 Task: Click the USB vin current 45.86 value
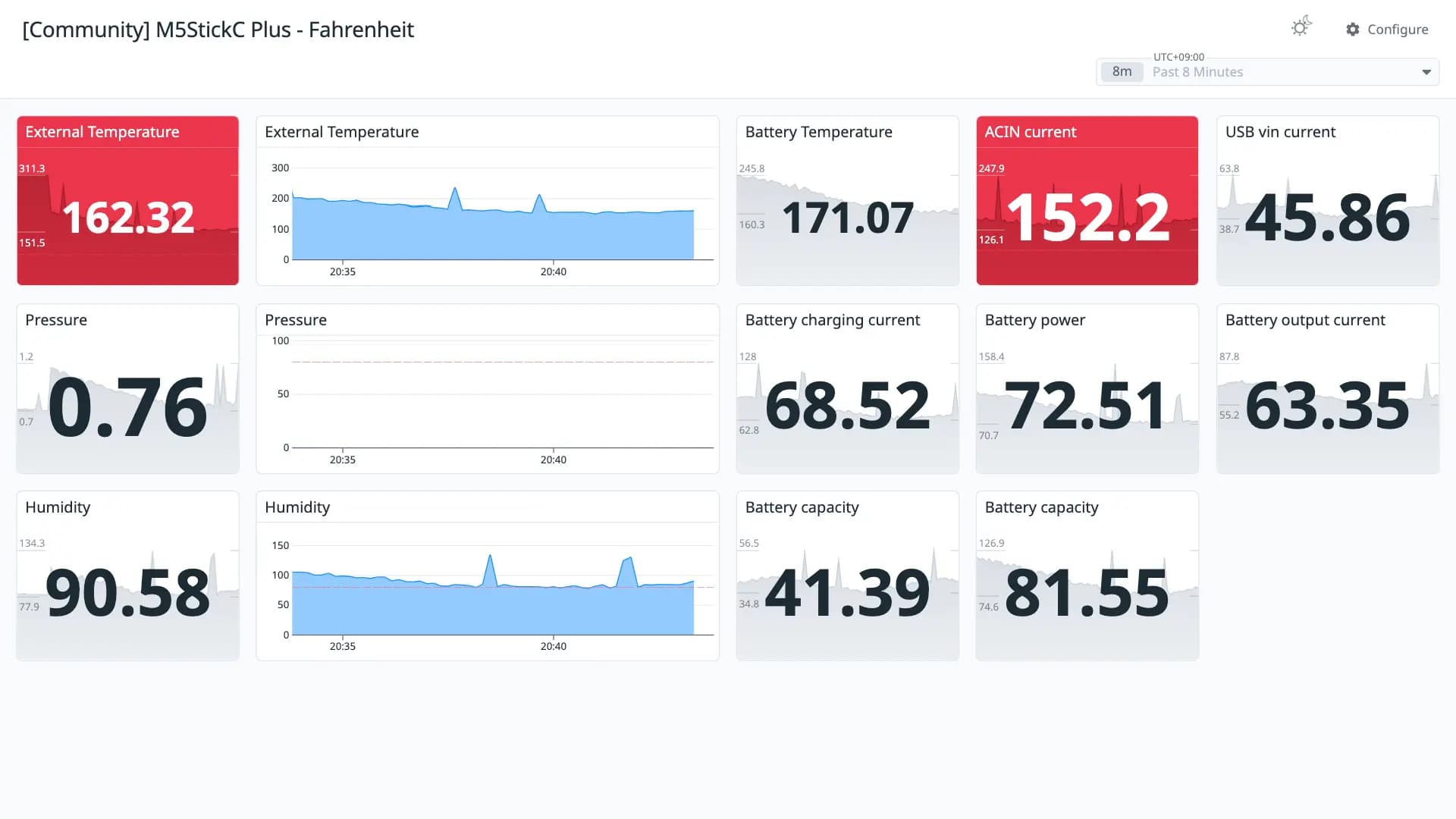click(x=1327, y=218)
